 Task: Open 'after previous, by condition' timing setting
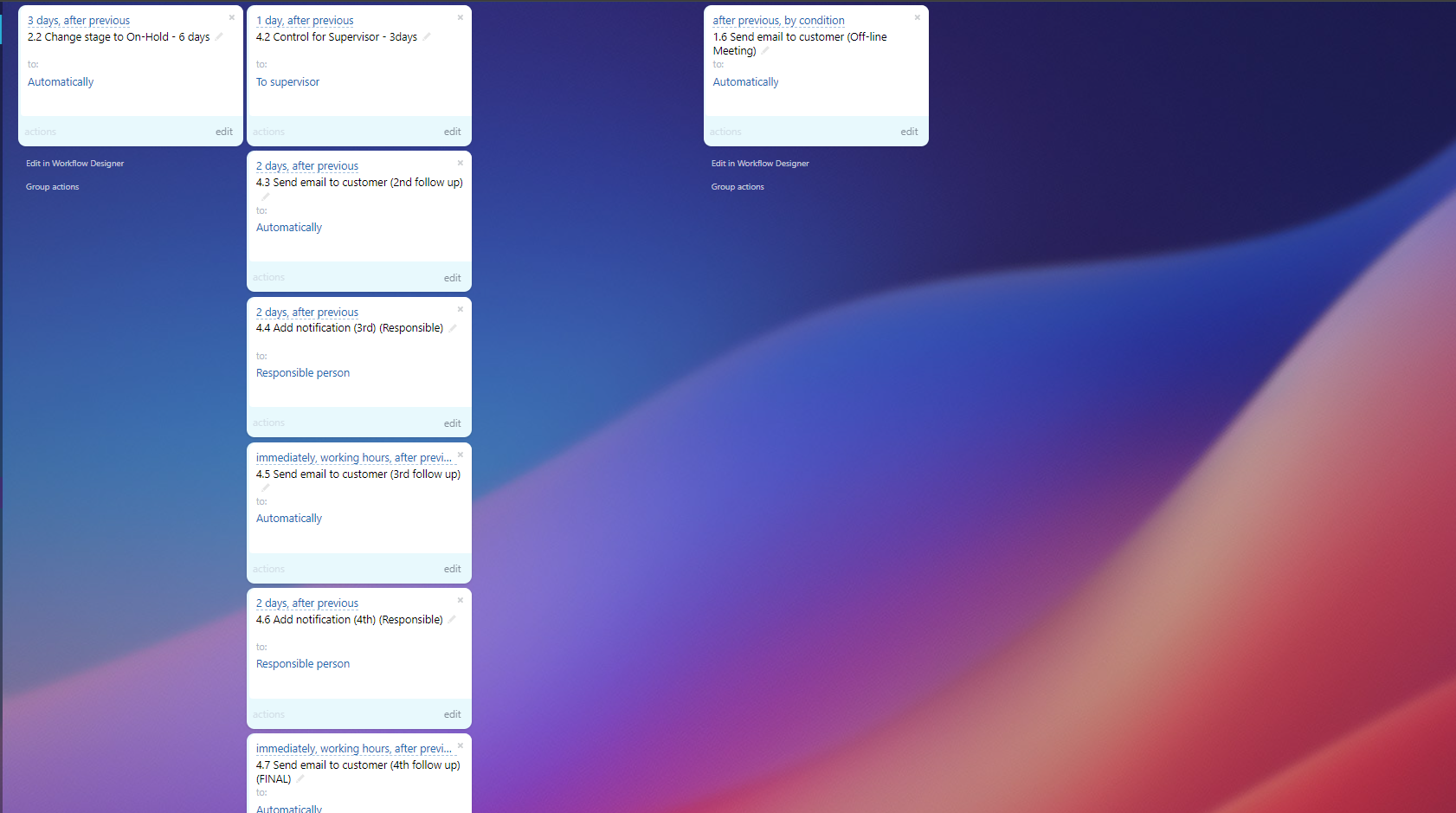pyautogui.click(x=778, y=21)
